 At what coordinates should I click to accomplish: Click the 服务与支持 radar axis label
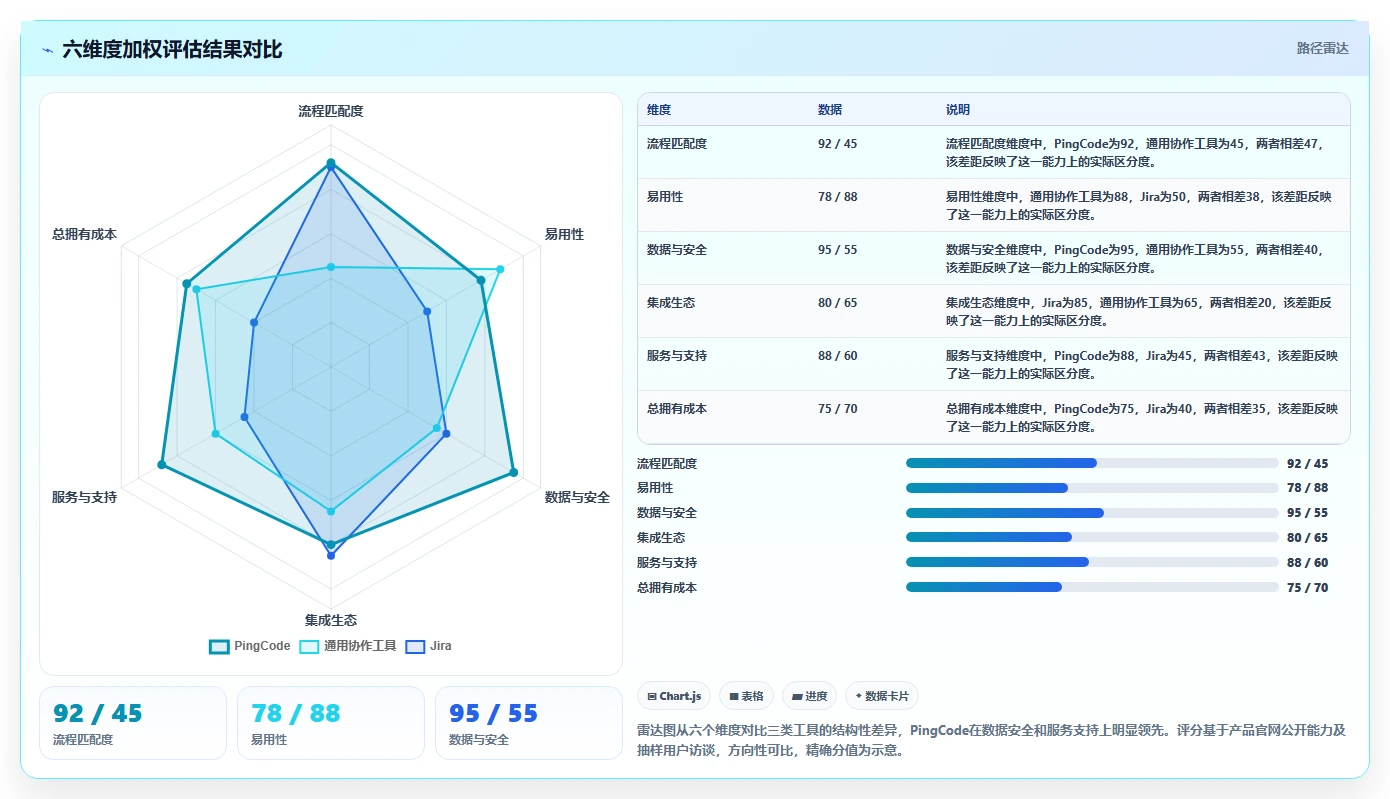click(85, 497)
